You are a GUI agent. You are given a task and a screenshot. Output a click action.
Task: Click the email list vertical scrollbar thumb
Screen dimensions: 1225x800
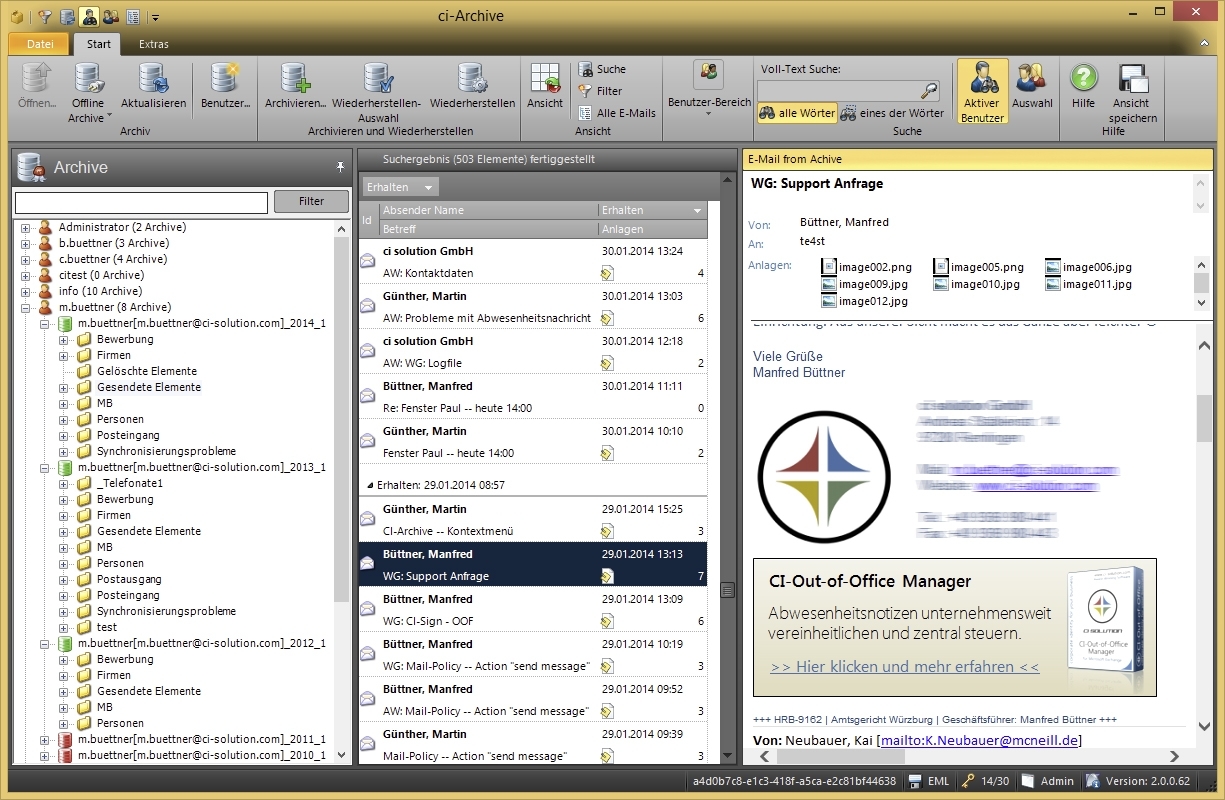[727, 590]
